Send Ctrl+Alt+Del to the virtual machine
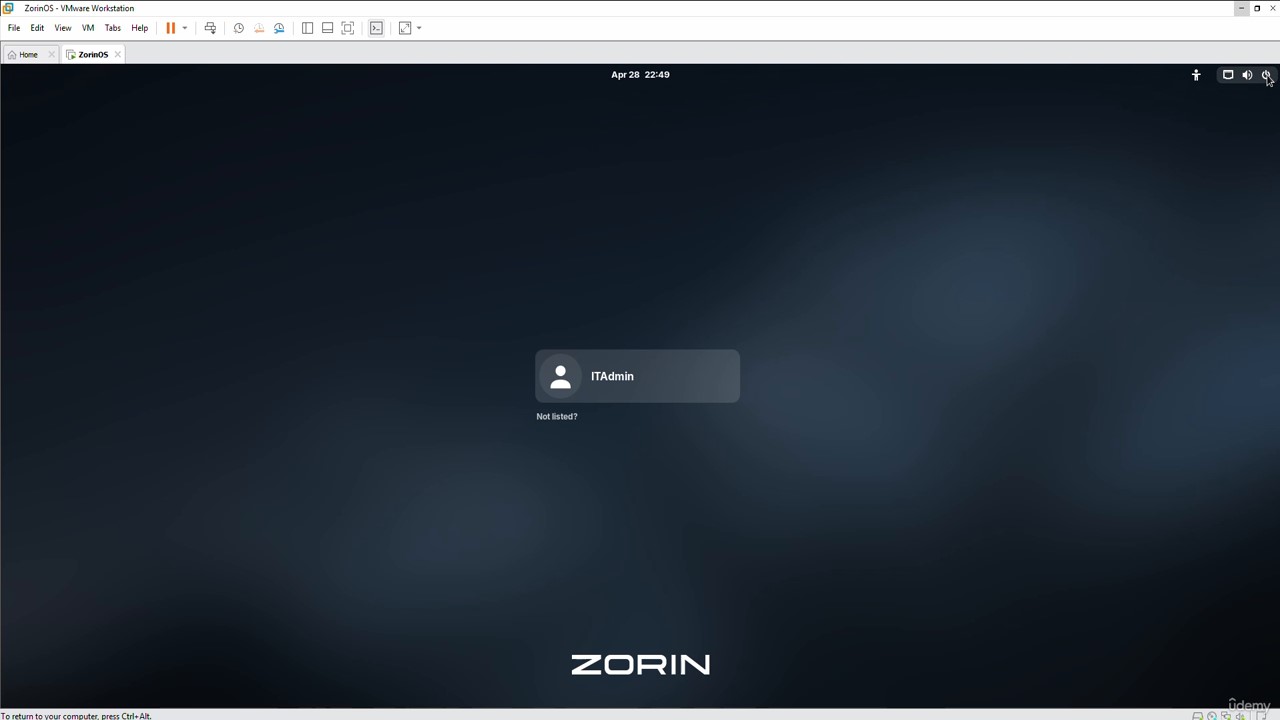The width and height of the screenshot is (1280, 720). [210, 28]
